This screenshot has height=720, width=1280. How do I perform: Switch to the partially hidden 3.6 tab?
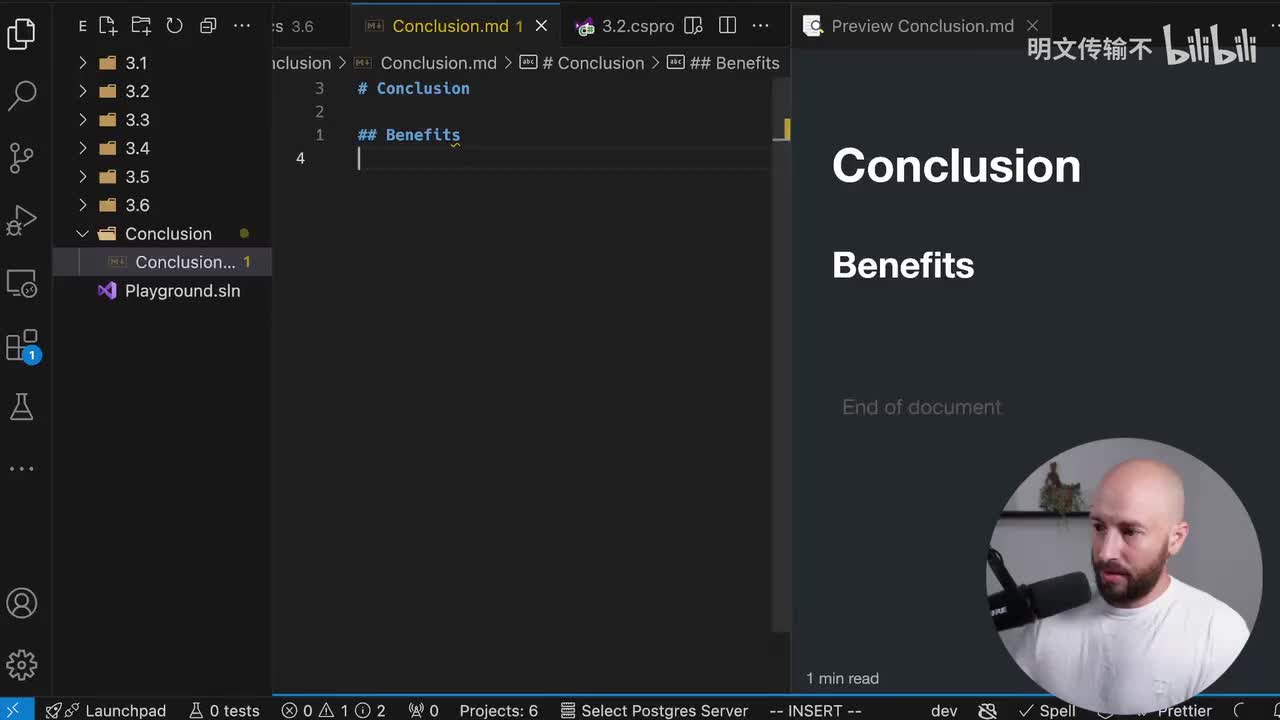294,26
